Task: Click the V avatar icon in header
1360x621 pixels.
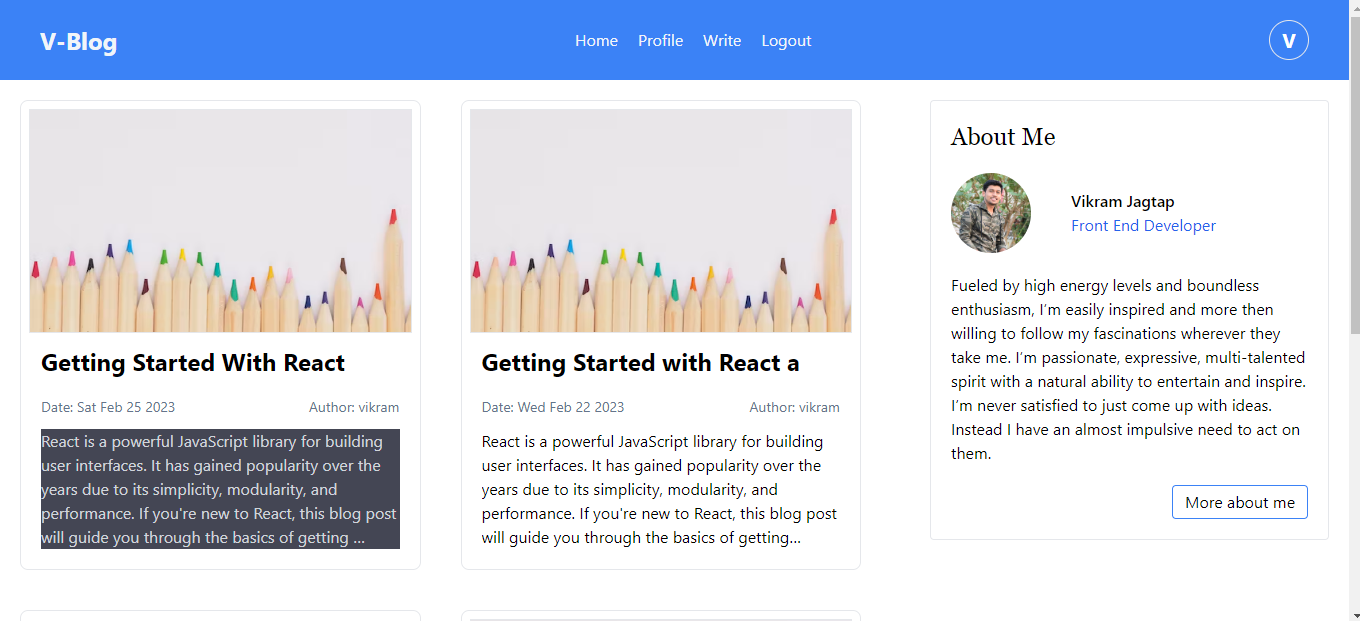Action: [x=1288, y=40]
